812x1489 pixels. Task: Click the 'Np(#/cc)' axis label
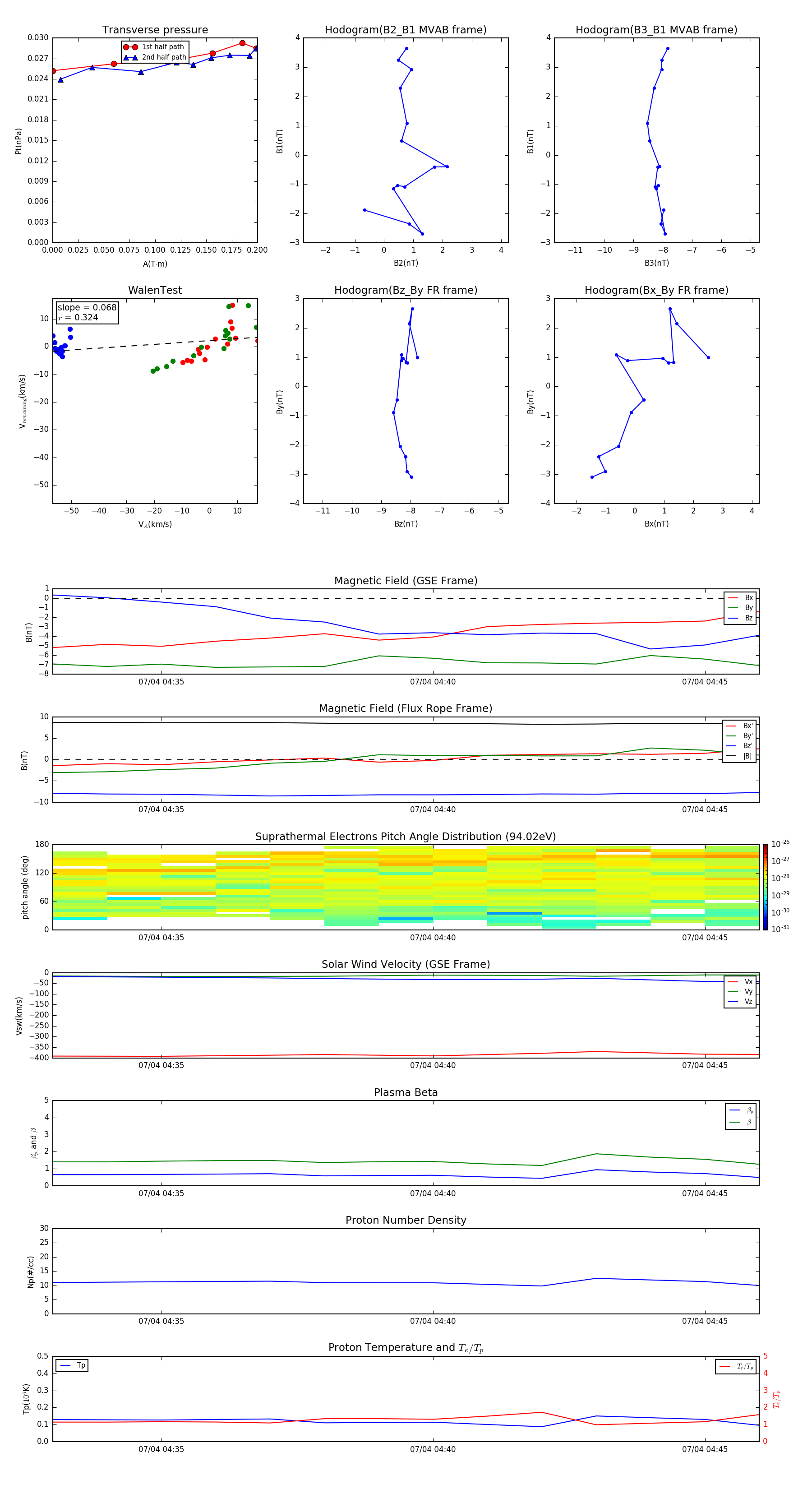click(31, 1272)
